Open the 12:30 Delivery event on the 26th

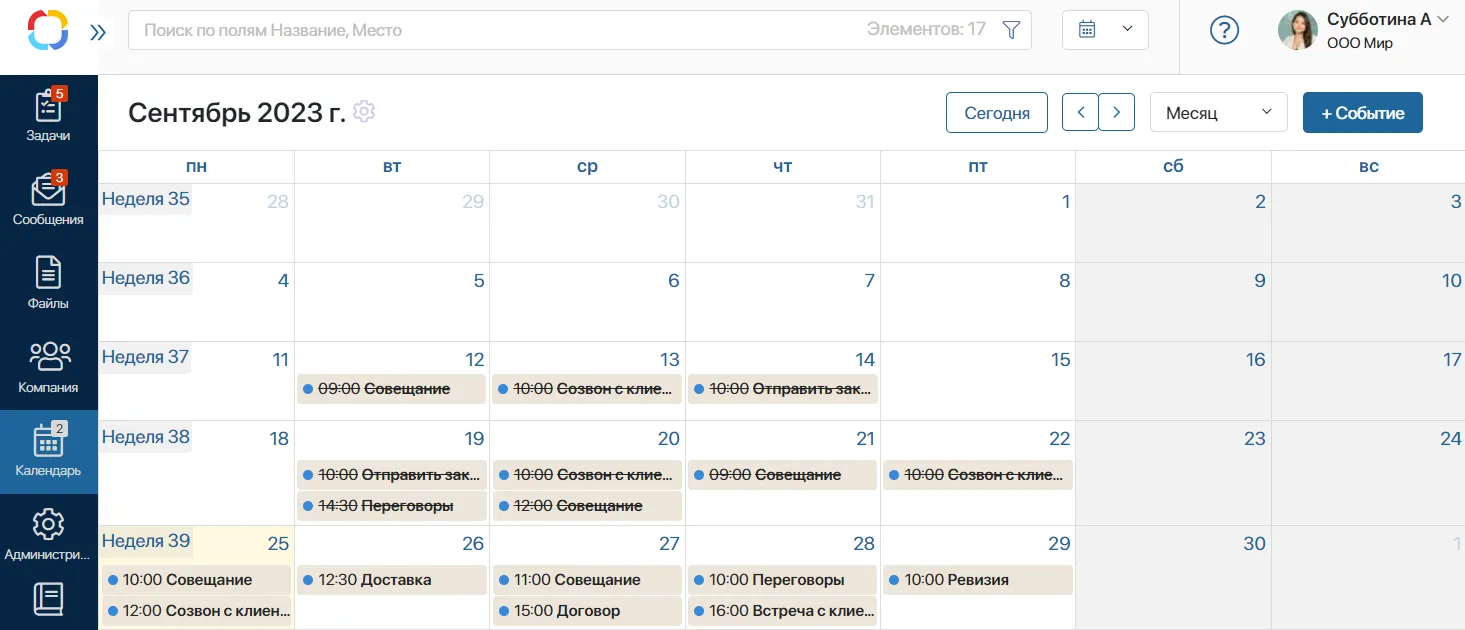(x=392, y=580)
